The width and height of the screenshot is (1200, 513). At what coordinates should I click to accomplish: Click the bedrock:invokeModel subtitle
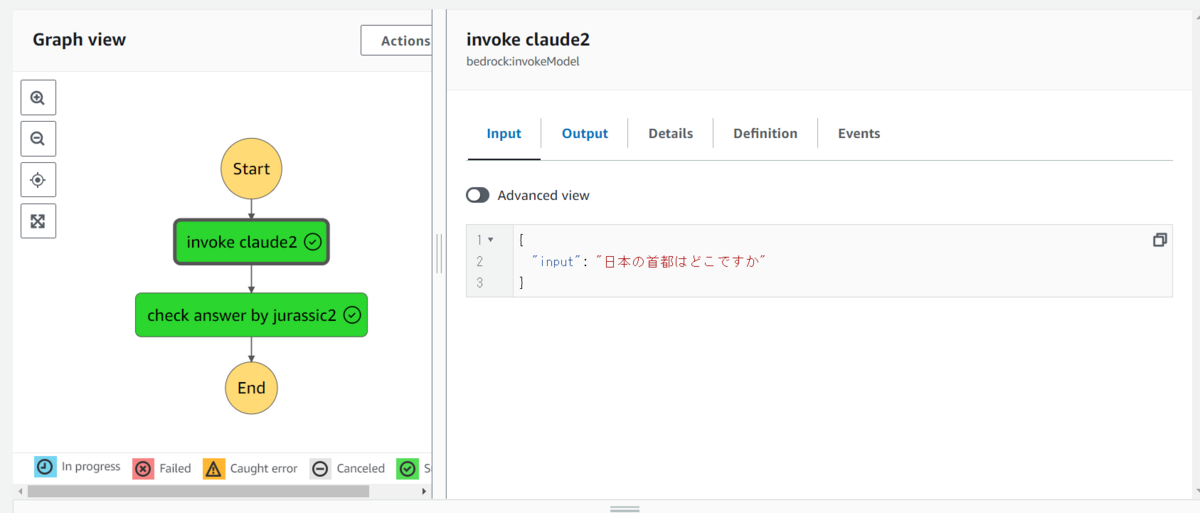[523, 61]
